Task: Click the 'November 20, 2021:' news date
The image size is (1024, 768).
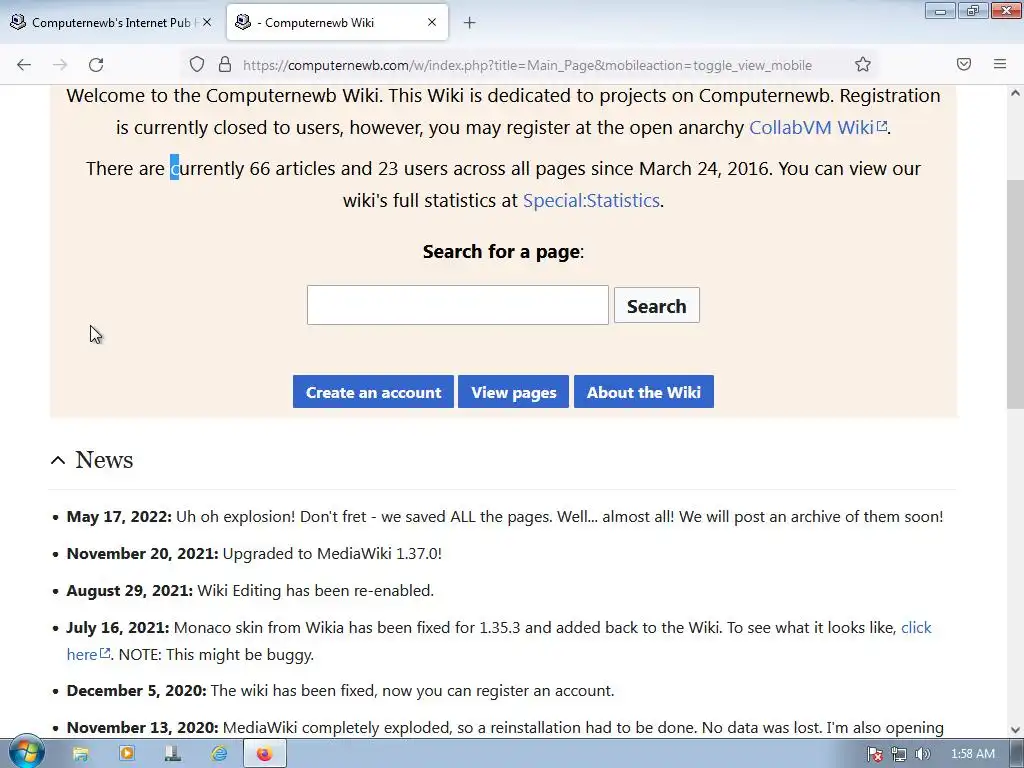Action: coord(142,554)
